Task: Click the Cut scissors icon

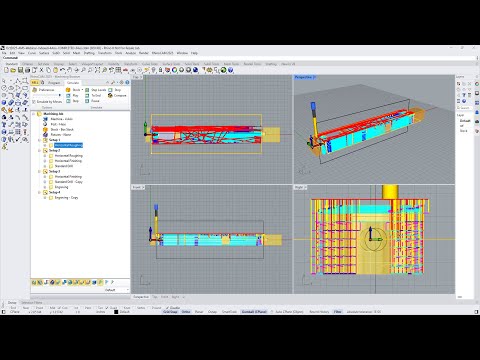Action: click(x=41, y=70)
